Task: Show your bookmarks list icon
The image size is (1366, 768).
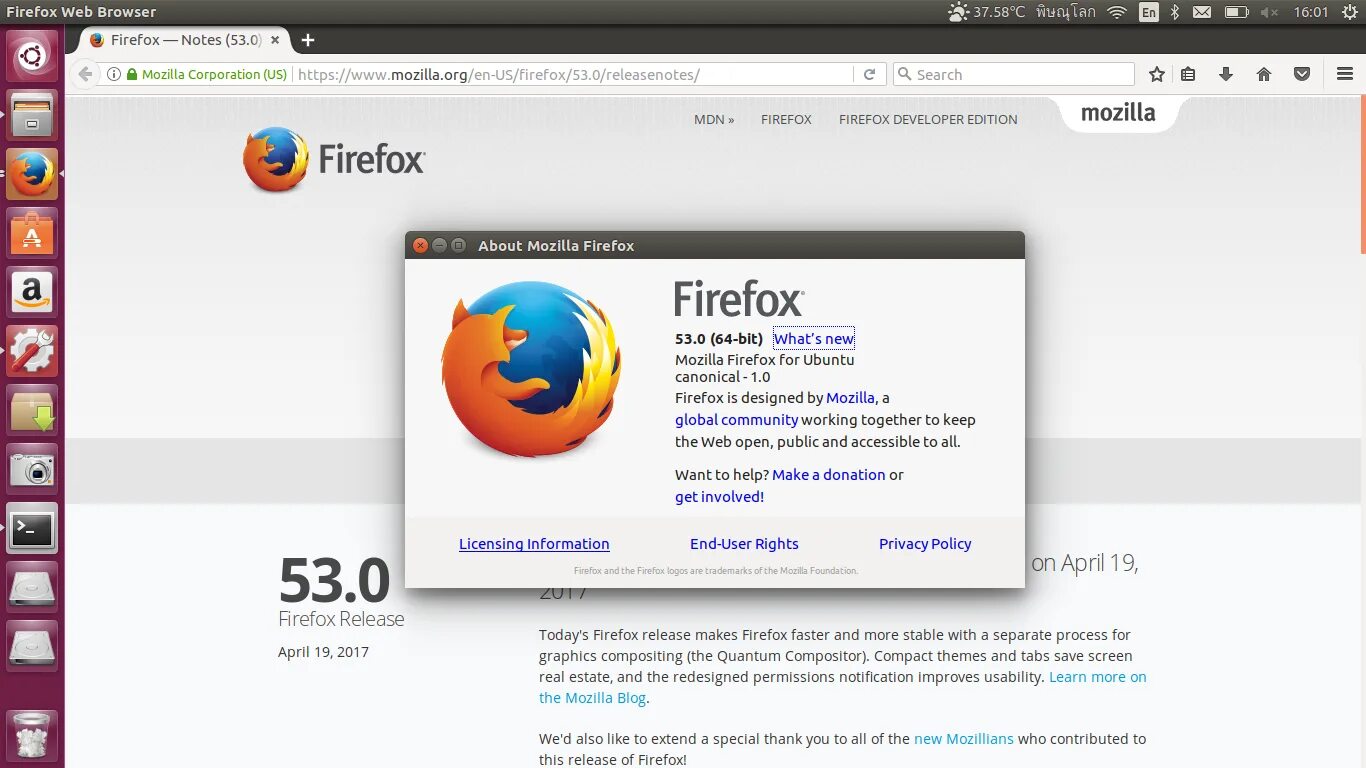Action: [x=1188, y=74]
